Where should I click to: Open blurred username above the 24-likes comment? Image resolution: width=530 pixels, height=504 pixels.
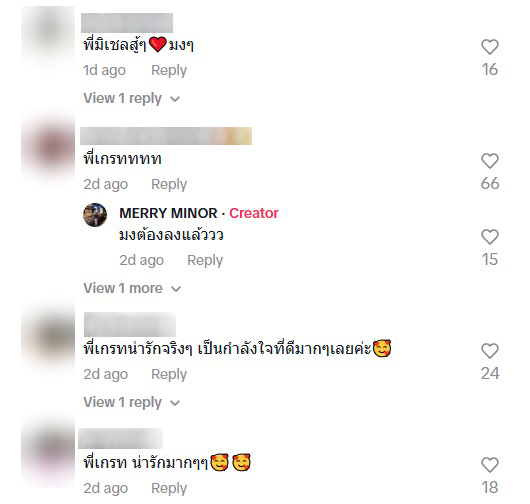coord(130,325)
